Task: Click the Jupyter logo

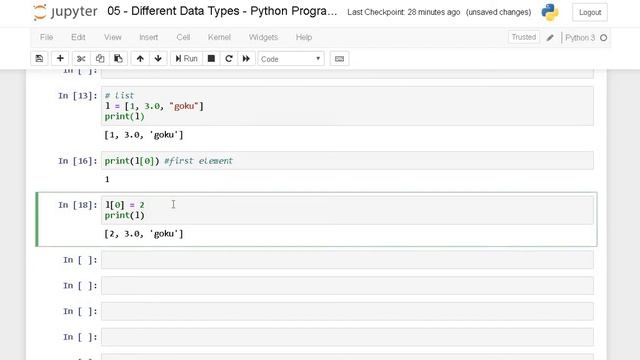Action: pyautogui.click(x=65, y=12)
